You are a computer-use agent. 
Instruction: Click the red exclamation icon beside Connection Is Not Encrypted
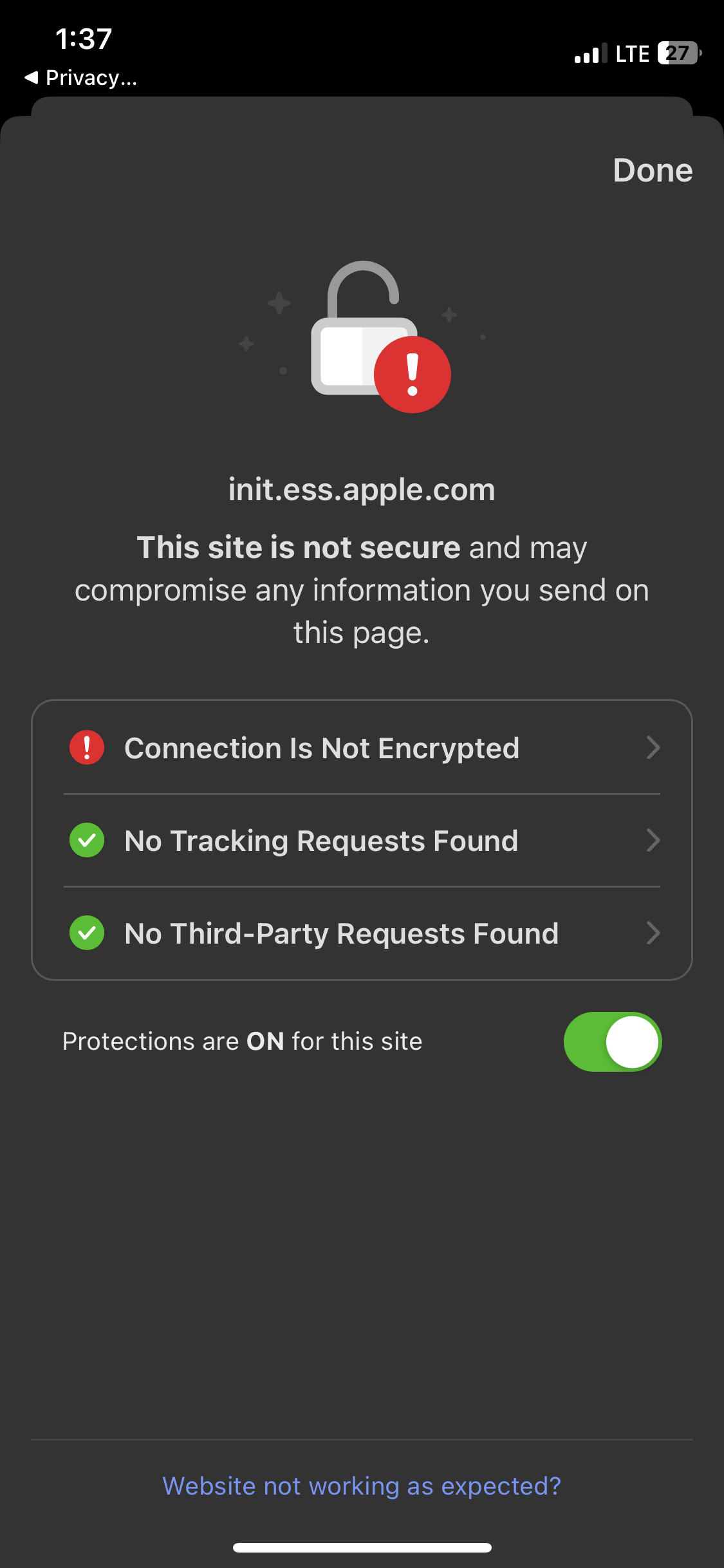86,747
